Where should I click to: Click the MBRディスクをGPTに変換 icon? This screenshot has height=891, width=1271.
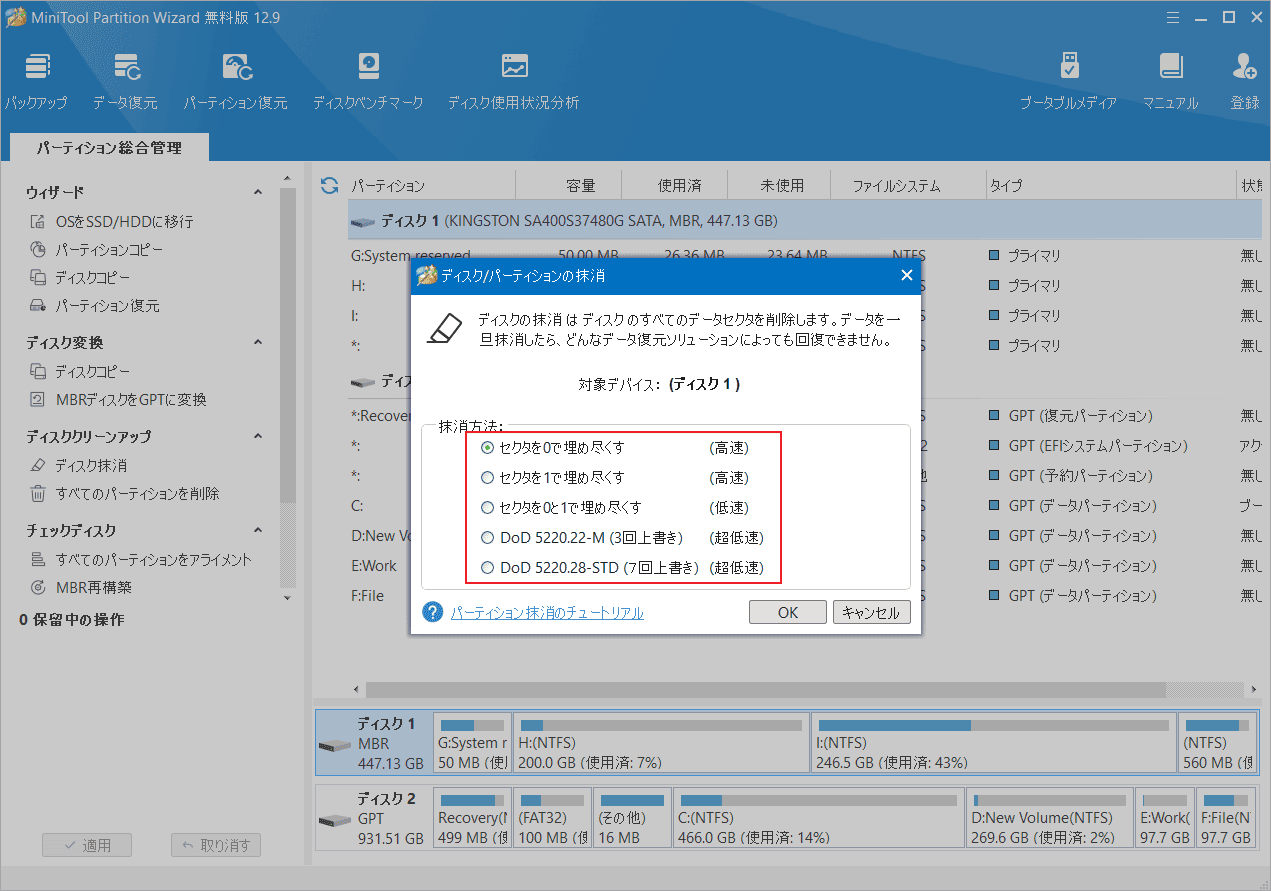tap(38, 400)
